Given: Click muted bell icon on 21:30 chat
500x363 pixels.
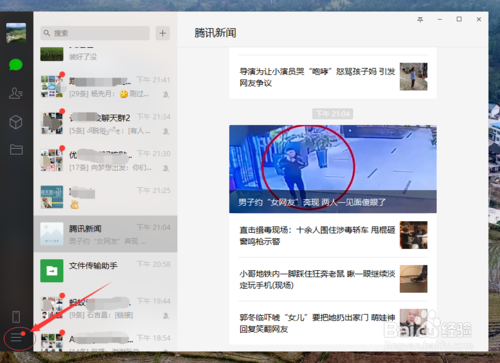Looking at the screenshot, I should tap(166, 168).
